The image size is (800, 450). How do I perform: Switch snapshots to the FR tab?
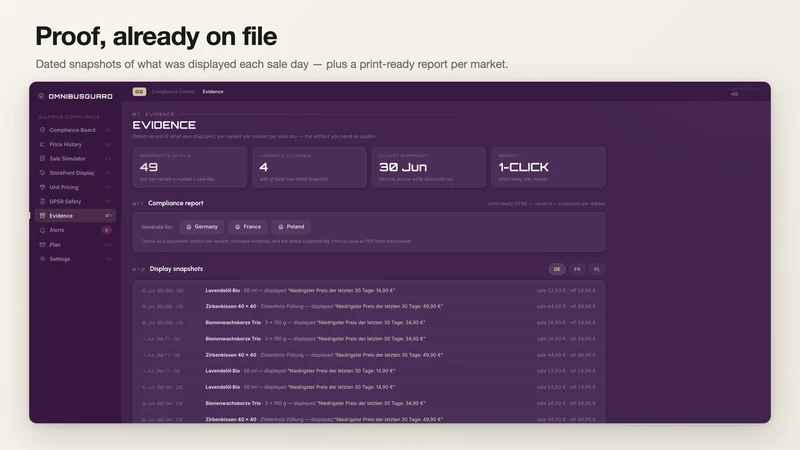tap(577, 269)
